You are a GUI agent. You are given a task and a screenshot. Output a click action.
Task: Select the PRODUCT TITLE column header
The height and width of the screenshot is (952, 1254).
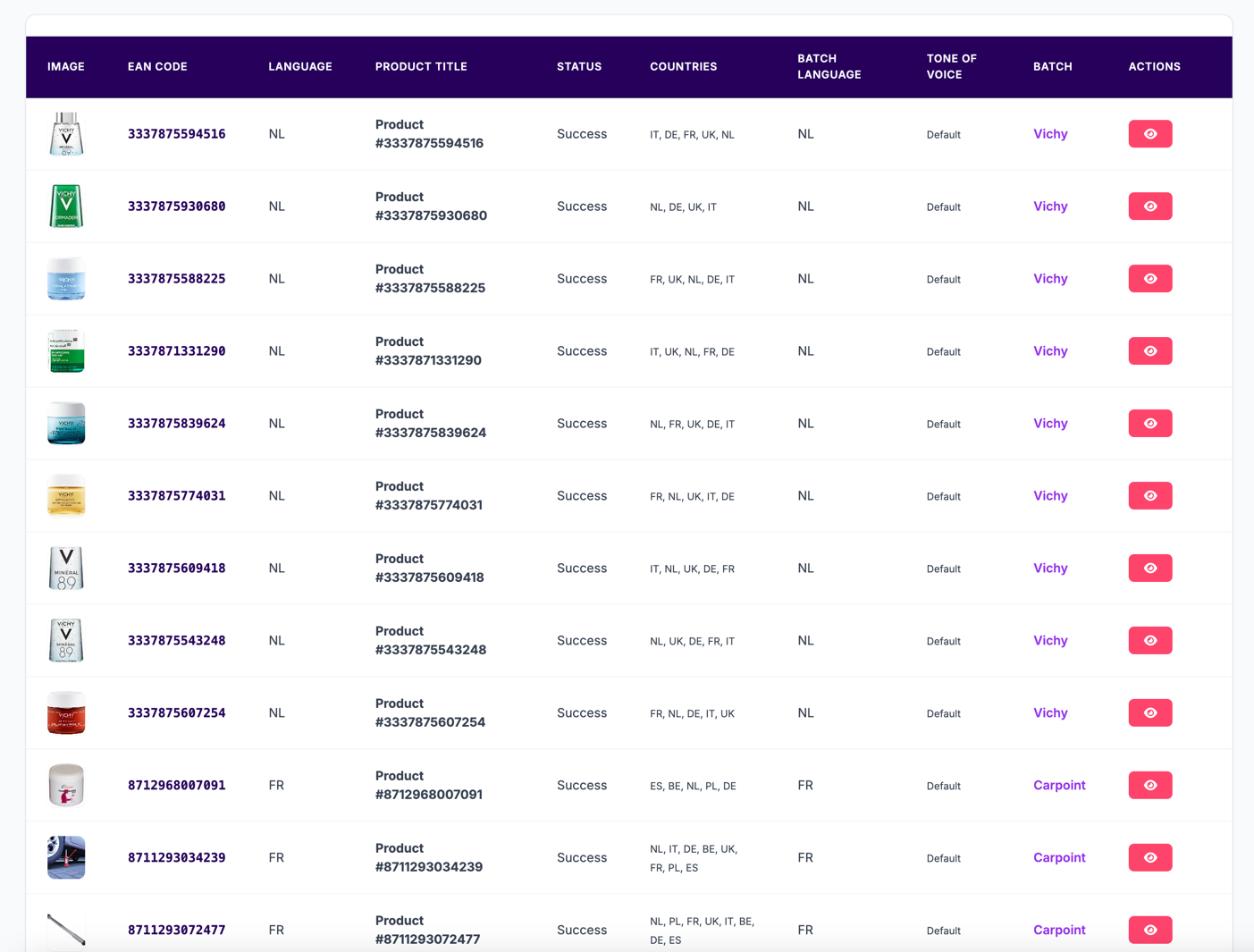[421, 66]
